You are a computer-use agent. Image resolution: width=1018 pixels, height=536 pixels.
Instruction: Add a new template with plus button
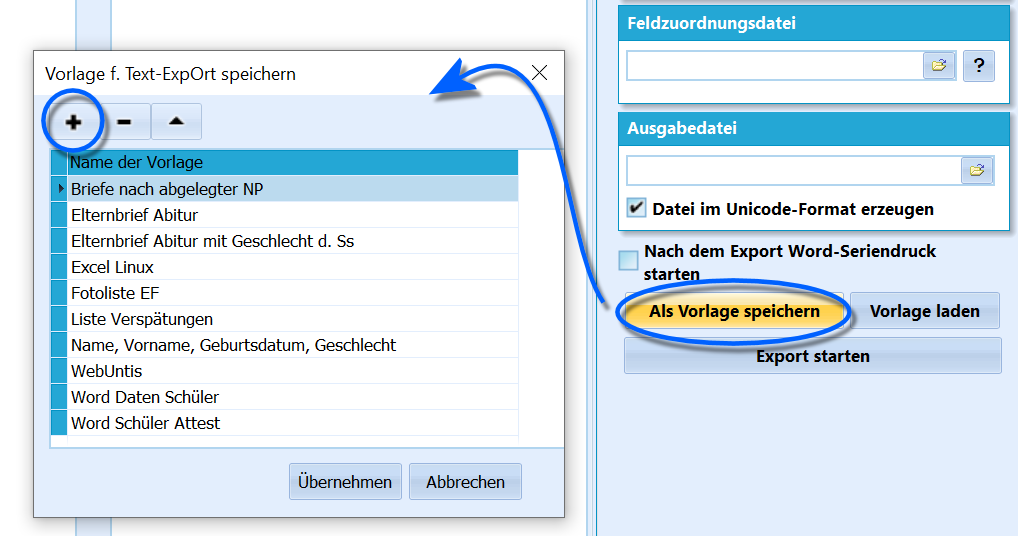73,121
